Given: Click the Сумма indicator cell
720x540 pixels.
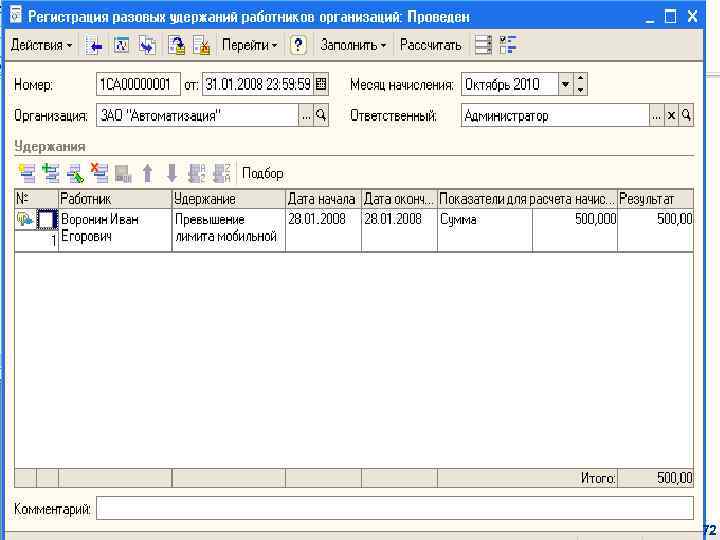Looking at the screenshot, I should 485,230.
